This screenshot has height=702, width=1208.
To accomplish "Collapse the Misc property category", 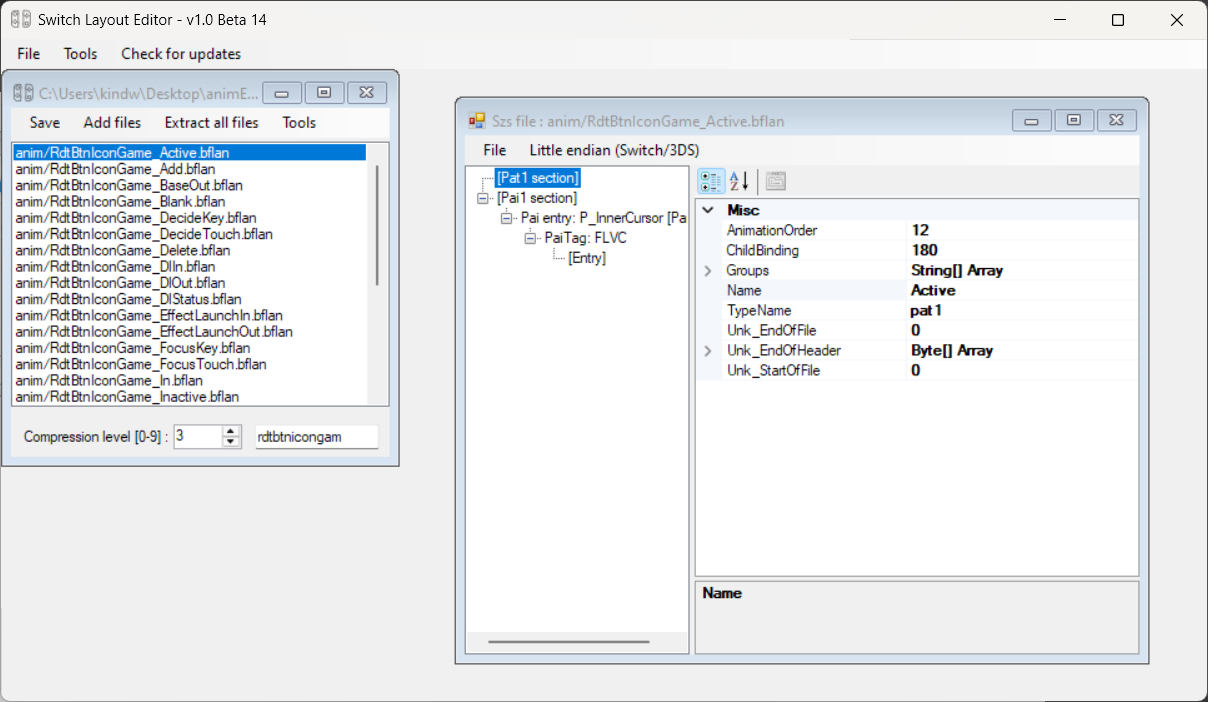I will tap(708, 211).
